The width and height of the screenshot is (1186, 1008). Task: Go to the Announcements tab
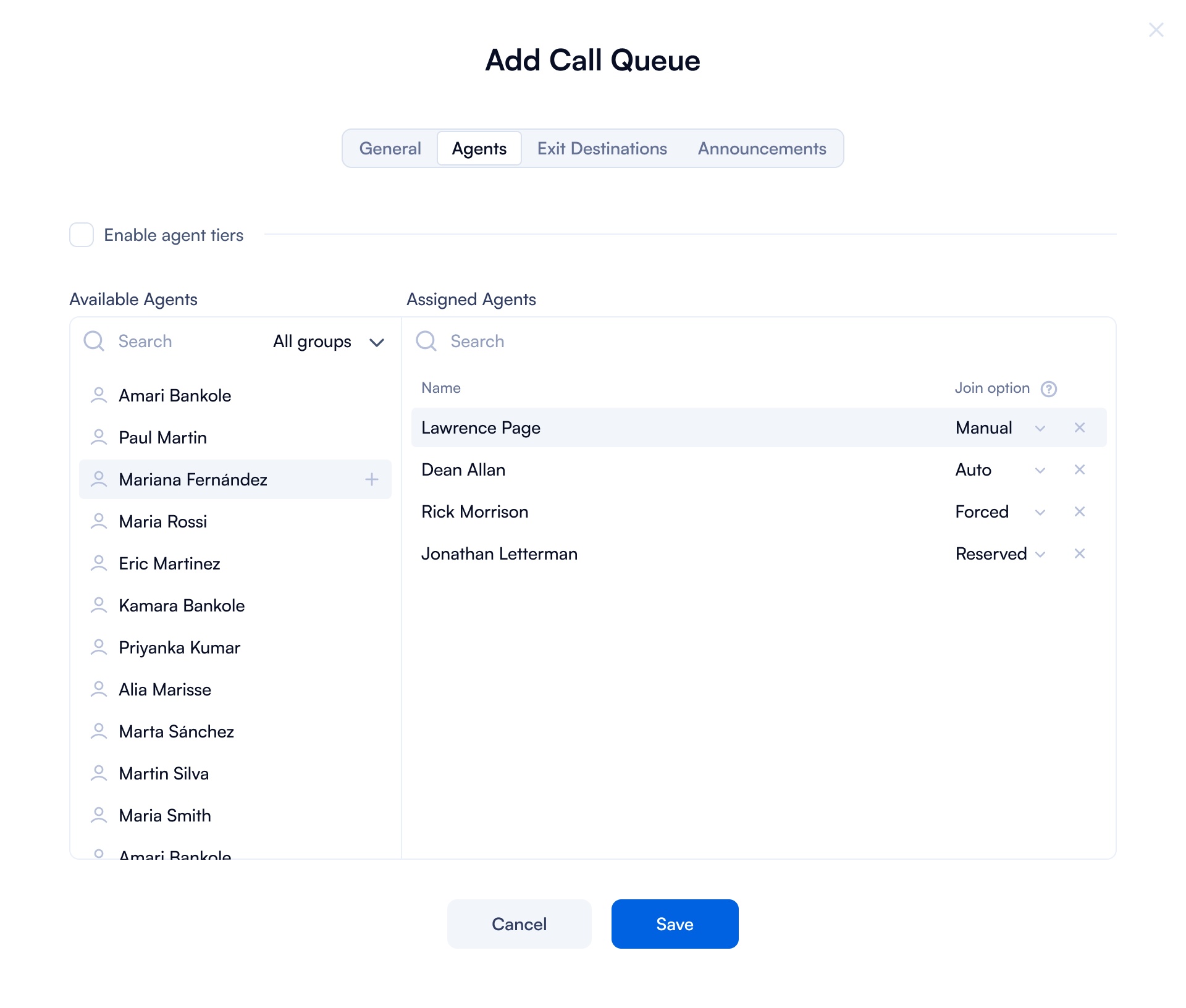[762, 148]
